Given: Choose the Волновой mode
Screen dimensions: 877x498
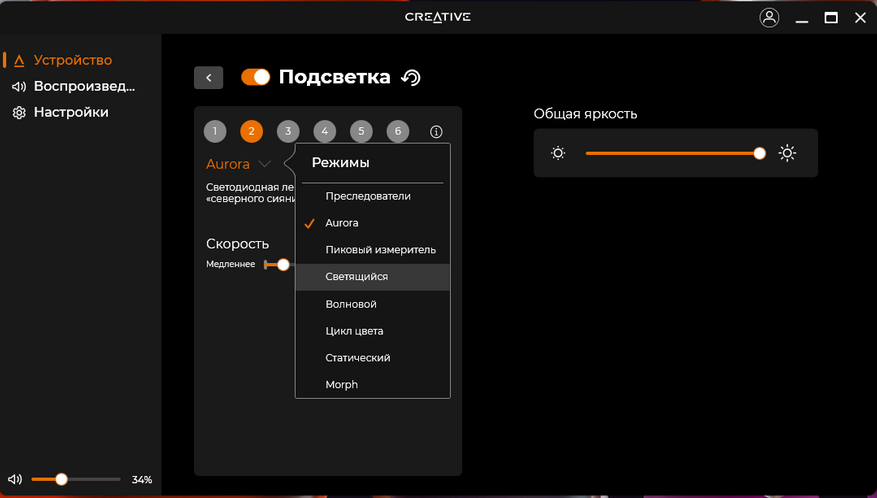Looking at the screenshot, I should pyautogui.click(x=373, y=304).
